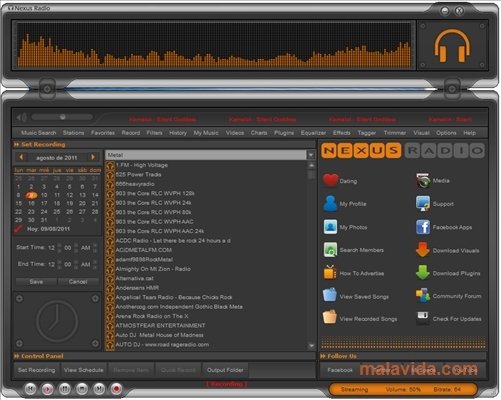
Task: Skip to previous track button
Action: pos(30,389)
